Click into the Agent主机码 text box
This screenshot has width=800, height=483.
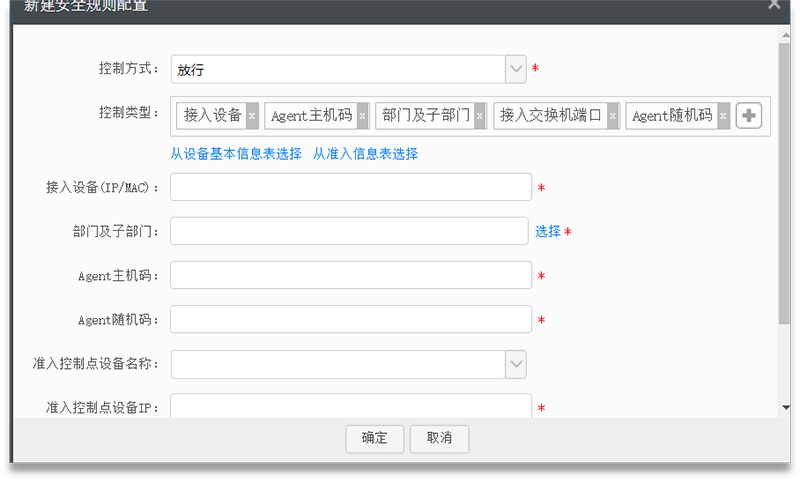(x=350, y=275)
